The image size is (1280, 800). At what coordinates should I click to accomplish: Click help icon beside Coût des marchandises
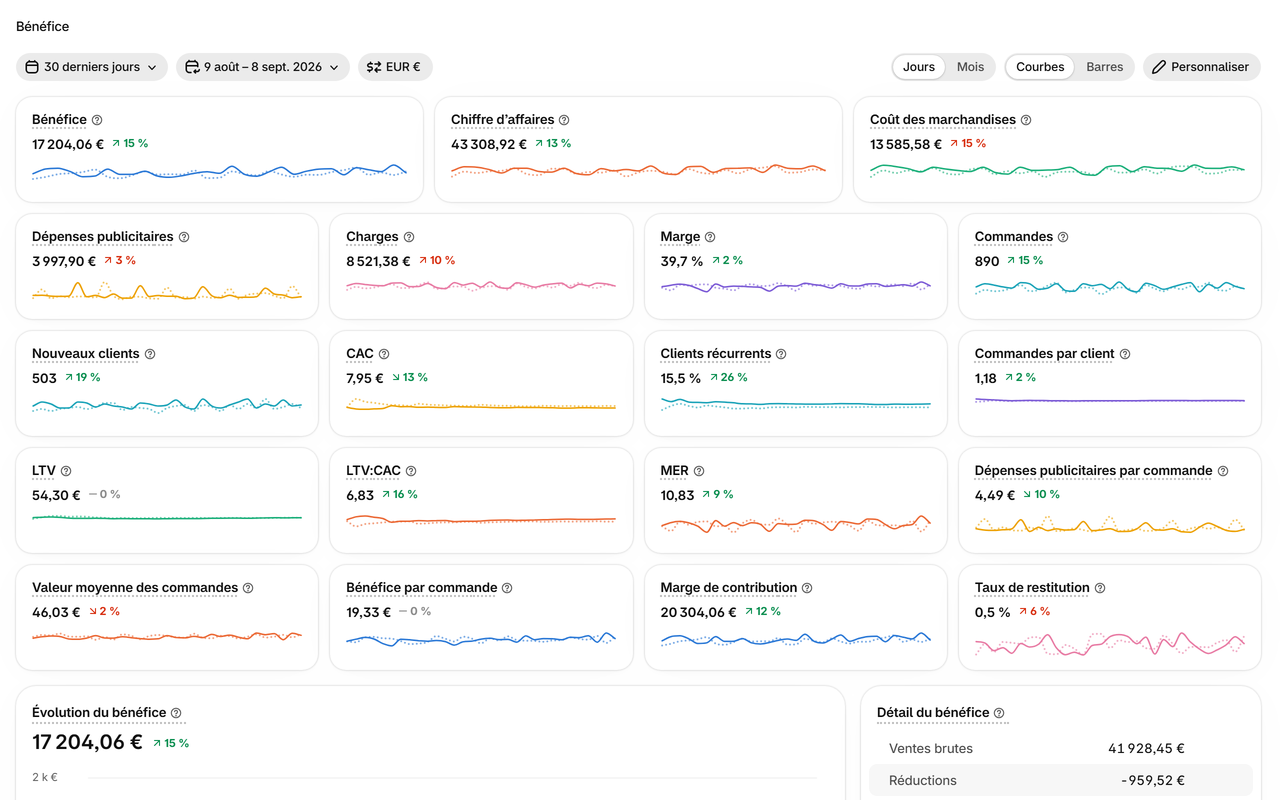tap(1026, 120)
